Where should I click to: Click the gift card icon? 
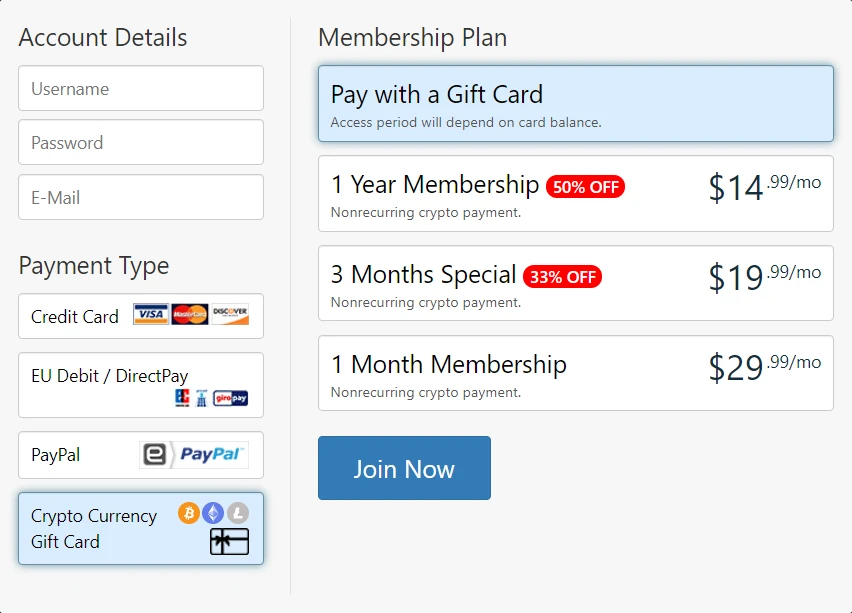pos(229,542)
